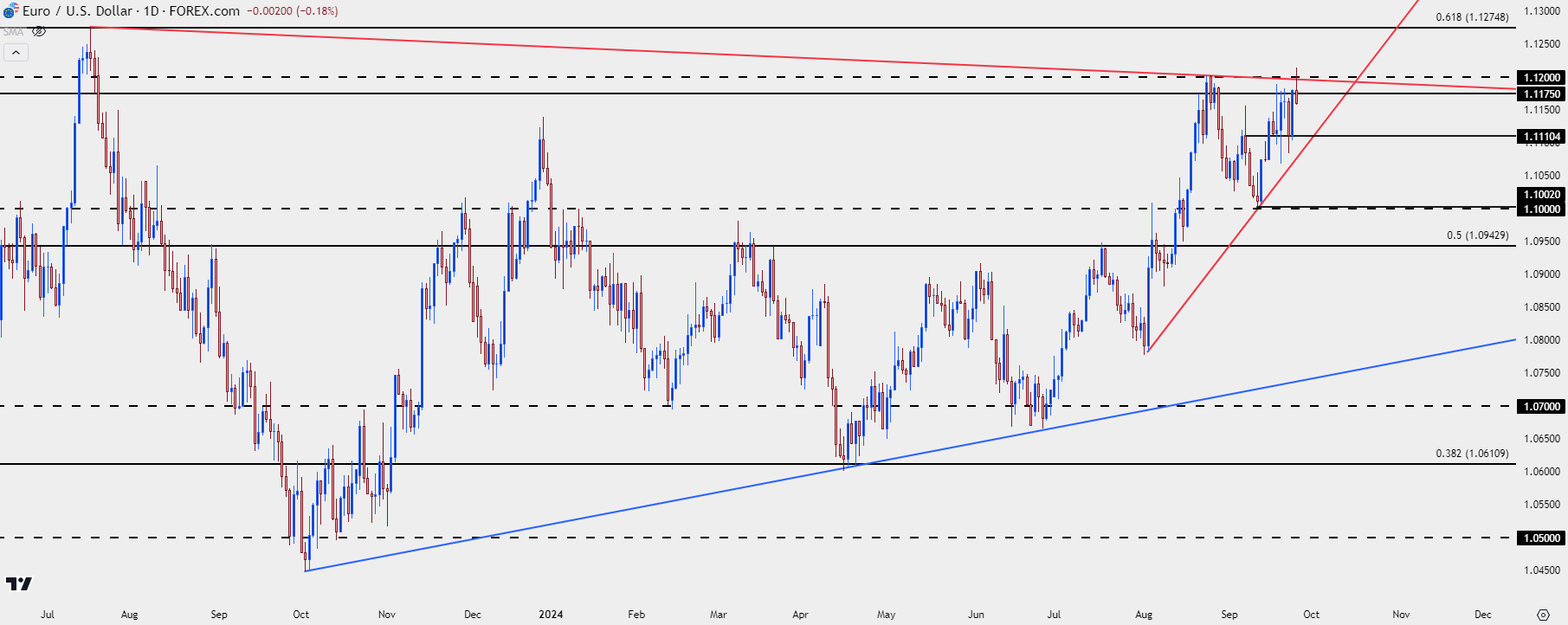Click the 1.06000 price scale value
This screenshot has width=1568, height=625.
tap(1542, 472)
